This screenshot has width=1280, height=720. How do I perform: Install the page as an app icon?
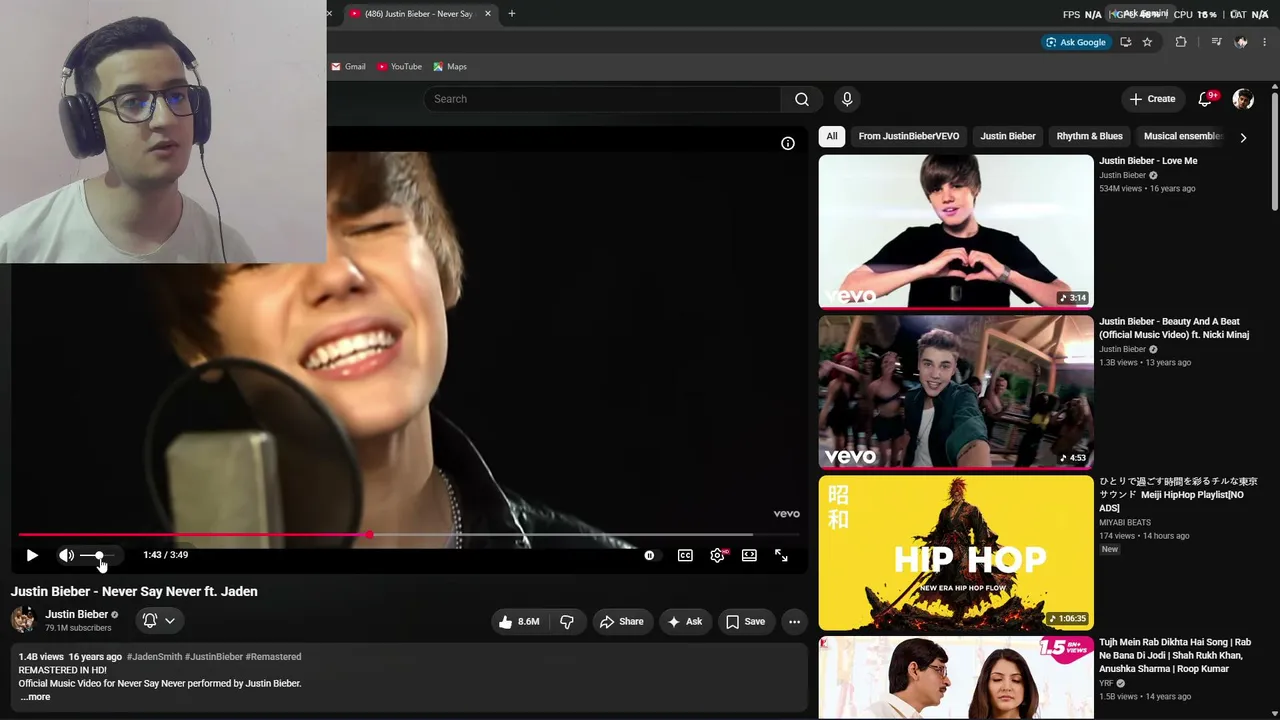[x=1126, y=42]
